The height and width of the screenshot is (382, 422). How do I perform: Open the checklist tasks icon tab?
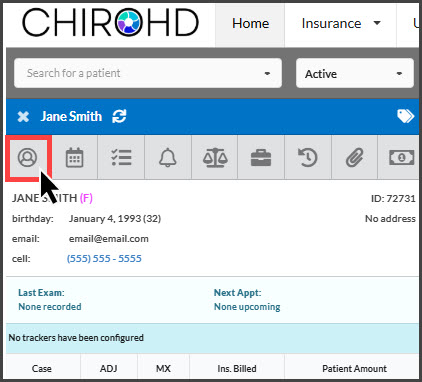tap(121, 157)
